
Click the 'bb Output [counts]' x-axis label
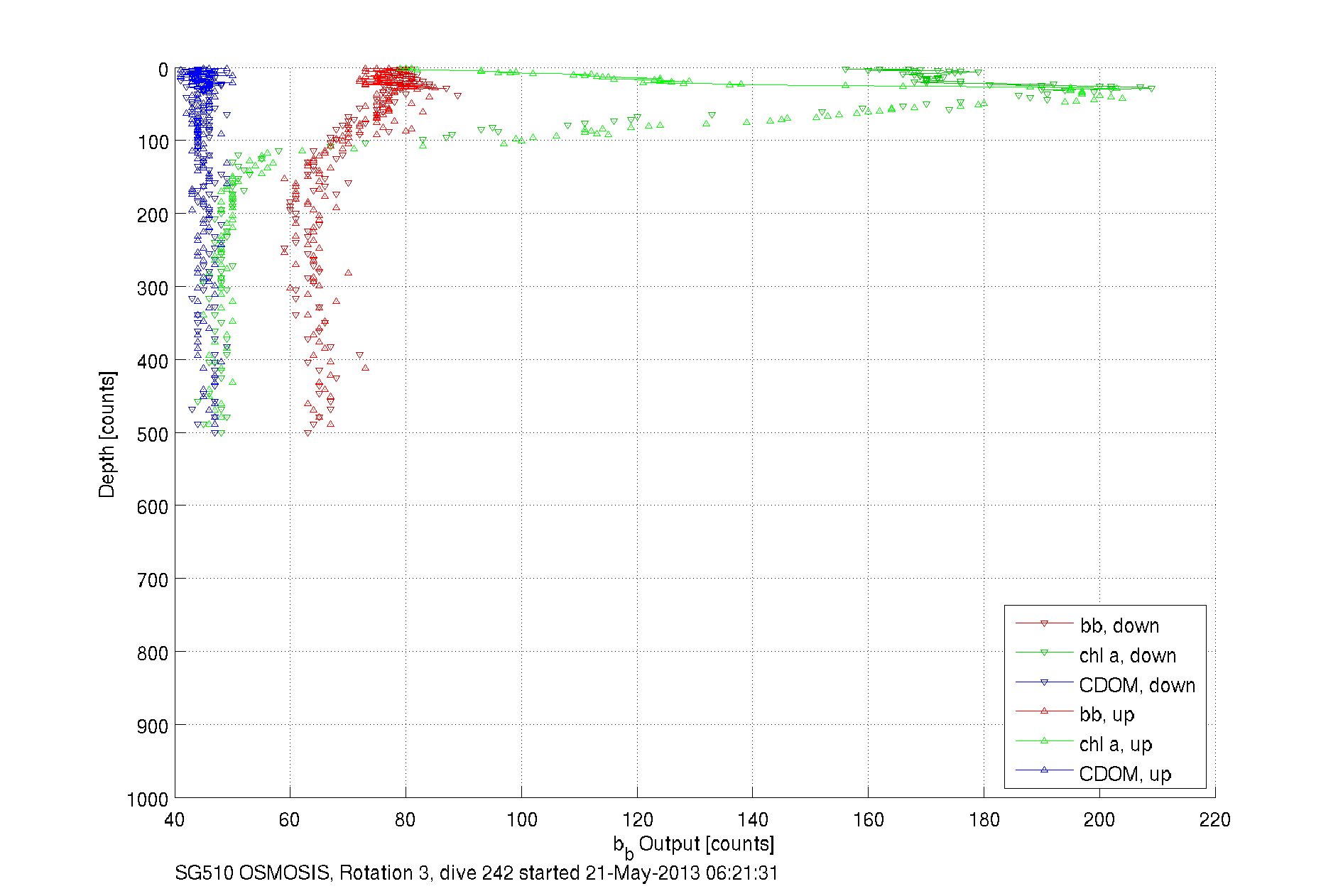(x=694, y=846)
